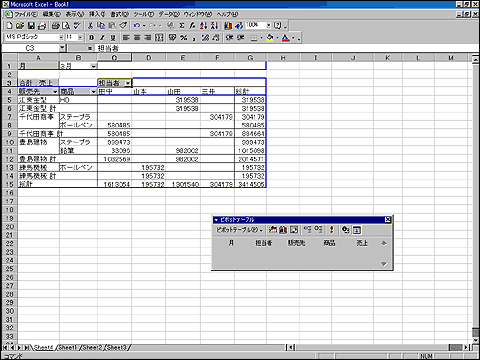The height and width of the screenshot is (360, 480).
Task: Click Hide Detail icon in PivotTable toolbar
Action: click(307, 230)
